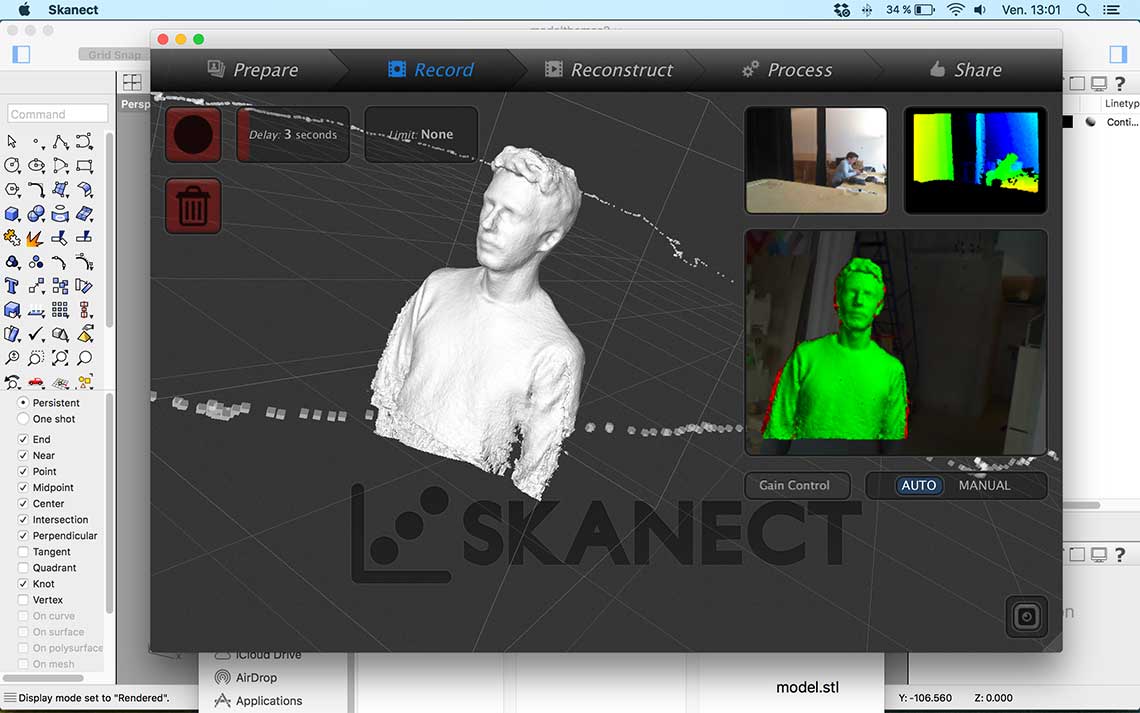Open macOS Spotlight search icon
1140x713 pixels.
(1083, 9)
